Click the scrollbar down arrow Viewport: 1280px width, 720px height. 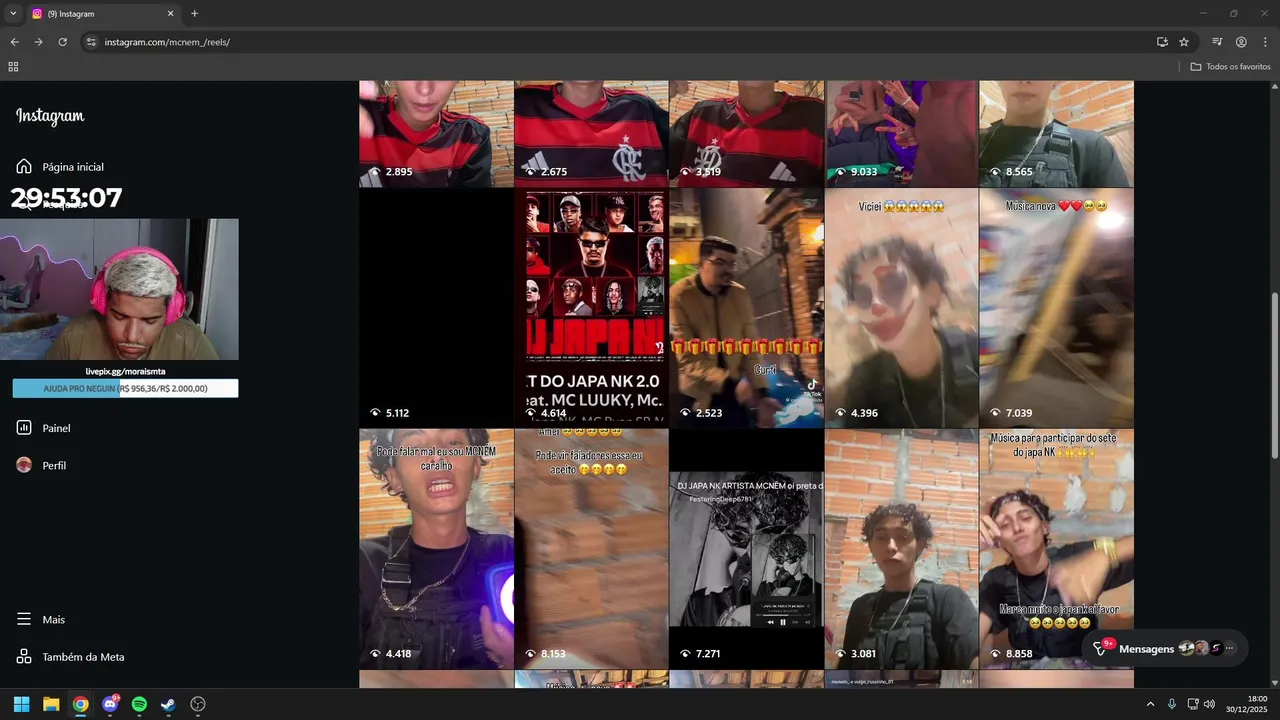1274,682
